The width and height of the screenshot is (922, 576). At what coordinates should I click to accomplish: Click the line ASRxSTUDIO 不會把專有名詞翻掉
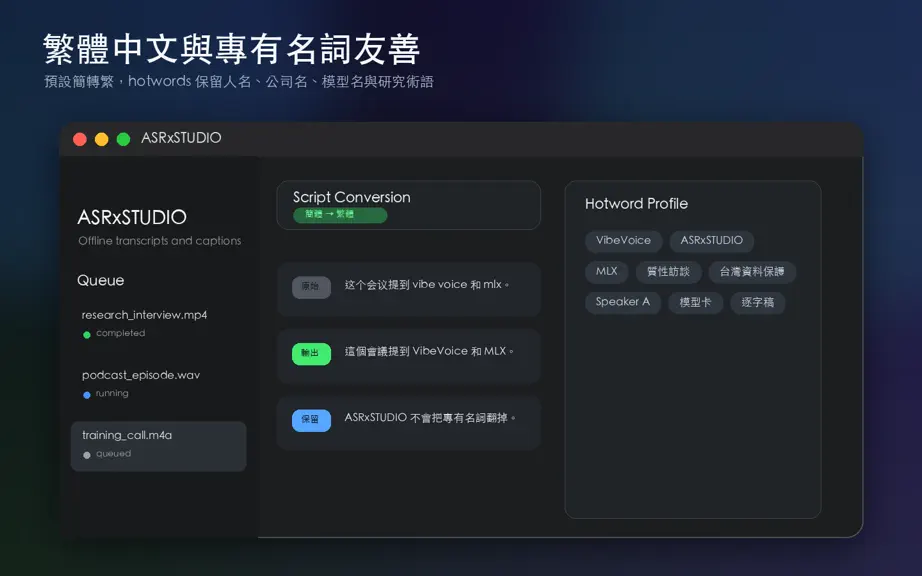(430, 417)
